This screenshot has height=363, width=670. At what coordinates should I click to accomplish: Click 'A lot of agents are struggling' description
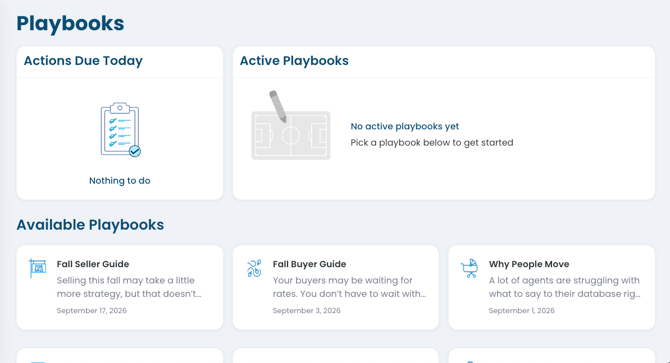[565, 287]
